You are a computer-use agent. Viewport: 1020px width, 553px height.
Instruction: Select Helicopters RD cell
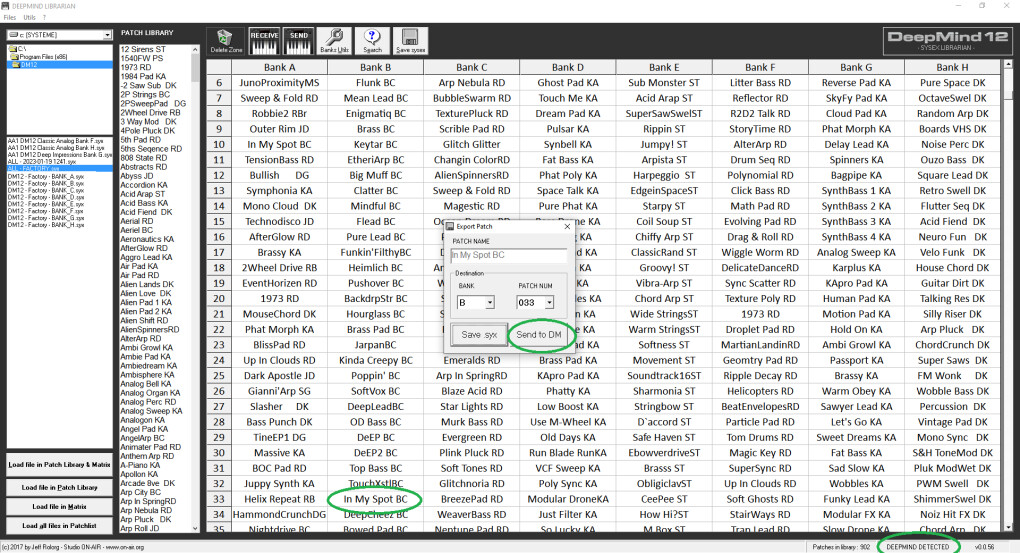point(760,391)
